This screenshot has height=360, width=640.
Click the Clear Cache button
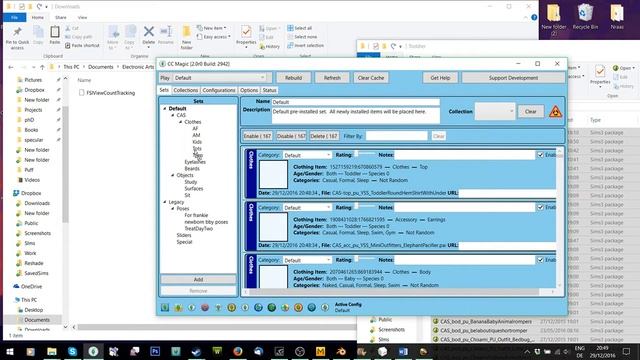coord(371,78)
